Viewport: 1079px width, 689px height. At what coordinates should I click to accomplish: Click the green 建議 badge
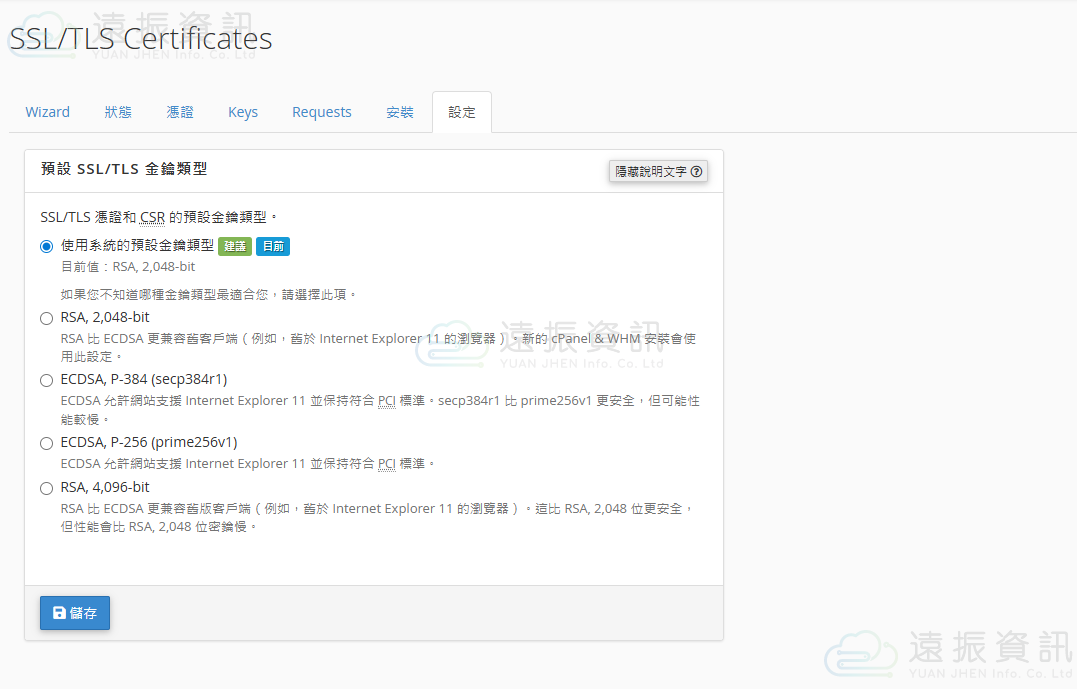234,246
